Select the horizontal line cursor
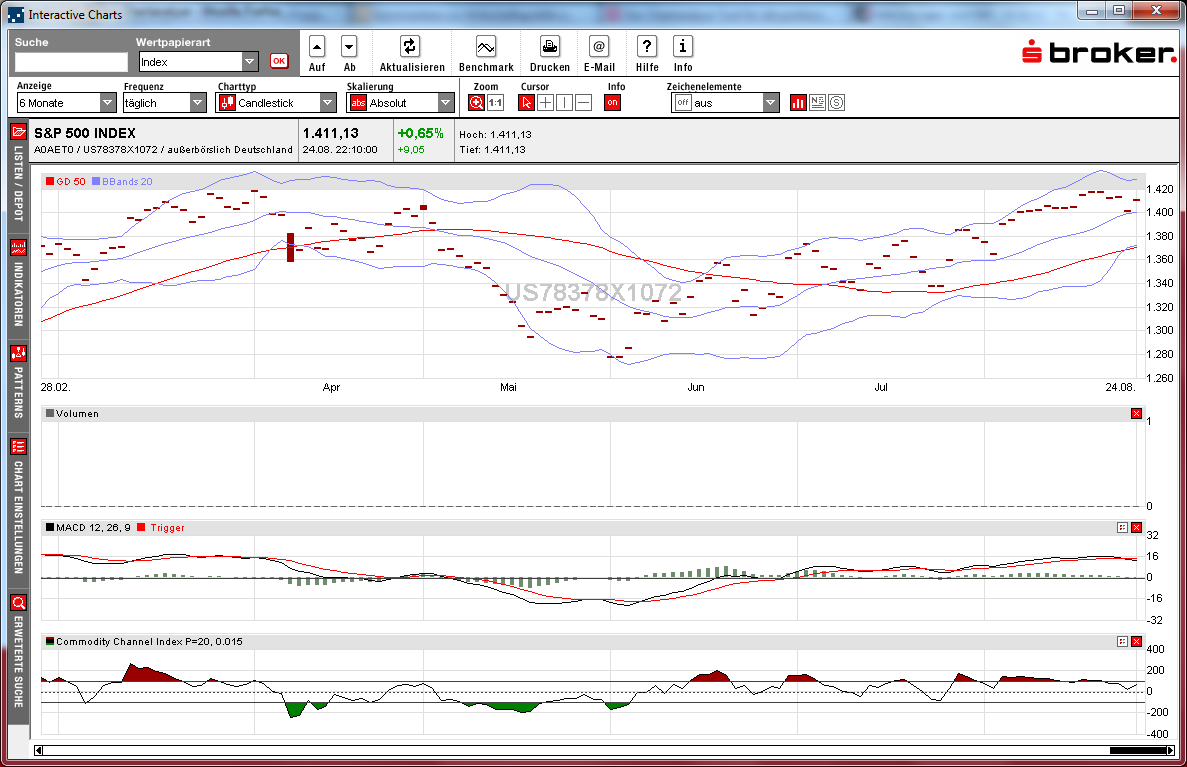Image resolution: width=1187 pixels, height=767 pixels. pos(583,103)
